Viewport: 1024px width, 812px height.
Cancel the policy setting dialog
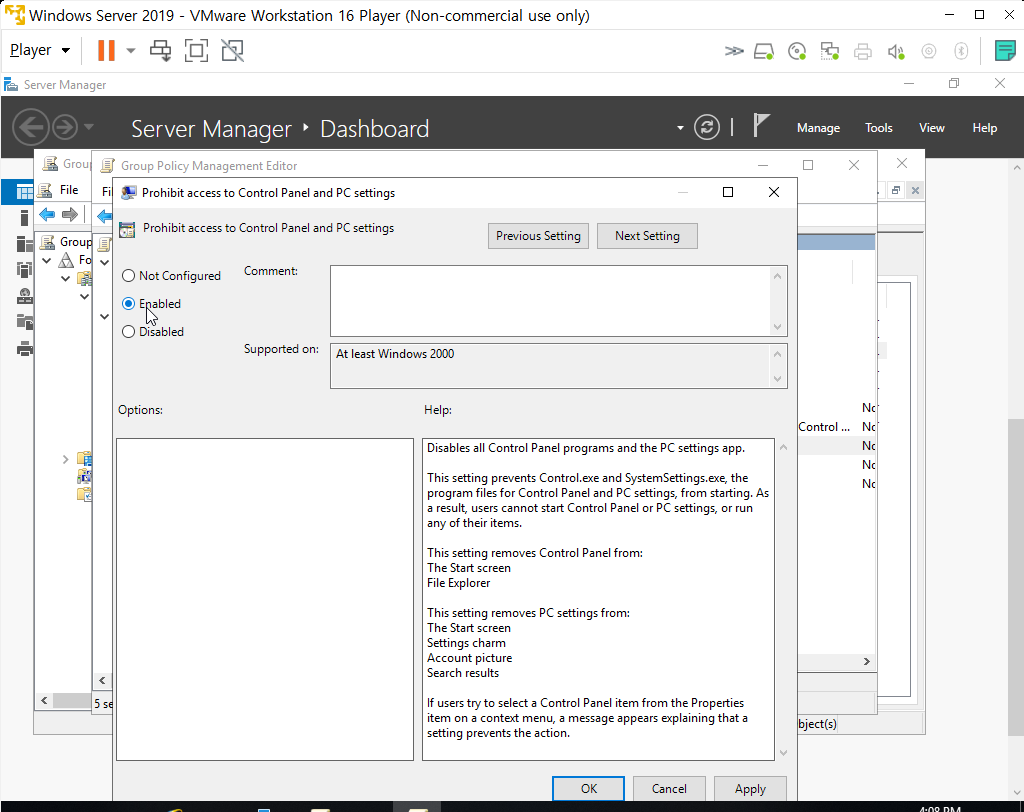669,788
